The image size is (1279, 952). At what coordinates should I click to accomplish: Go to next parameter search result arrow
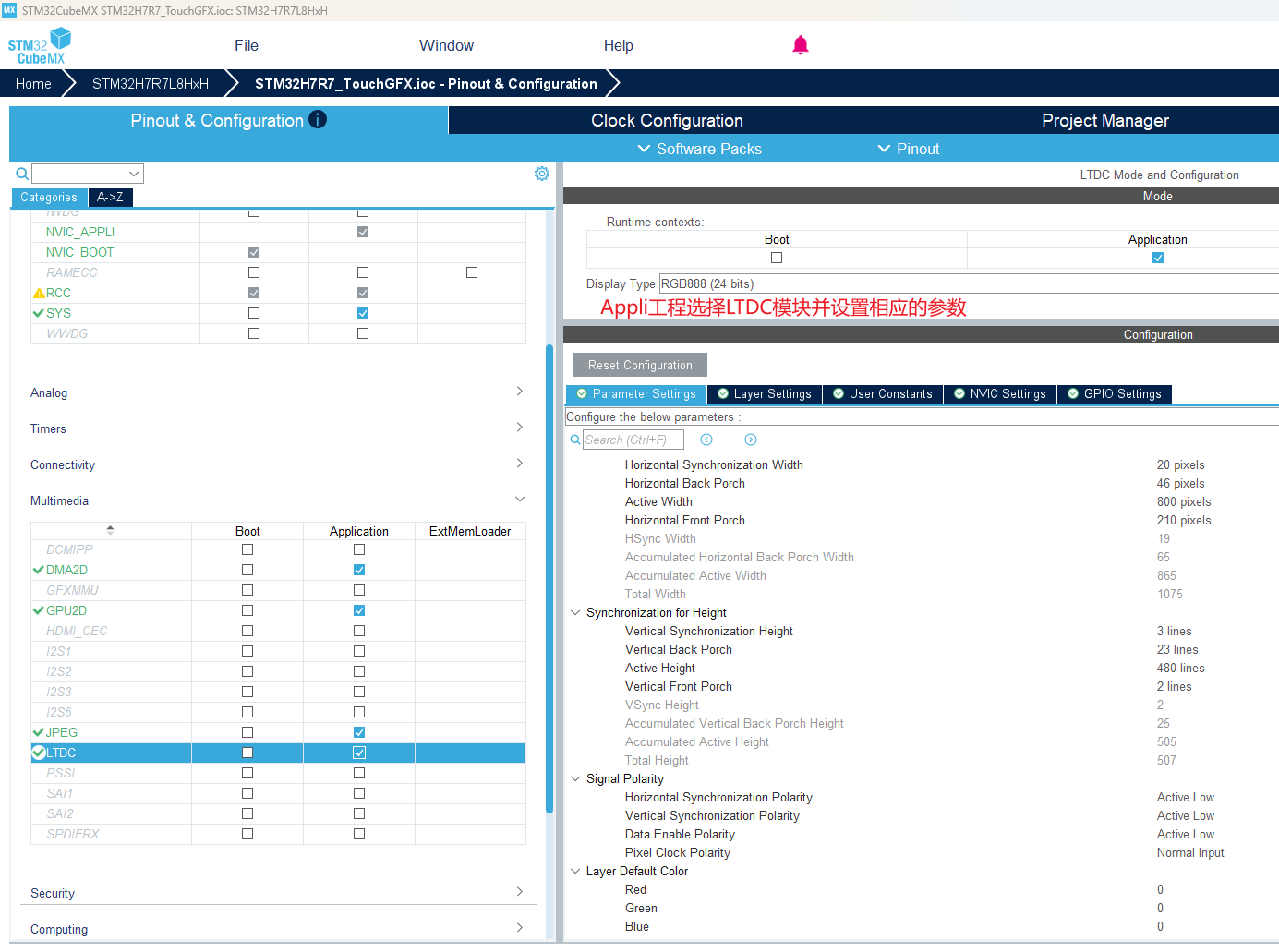[751, 440]
